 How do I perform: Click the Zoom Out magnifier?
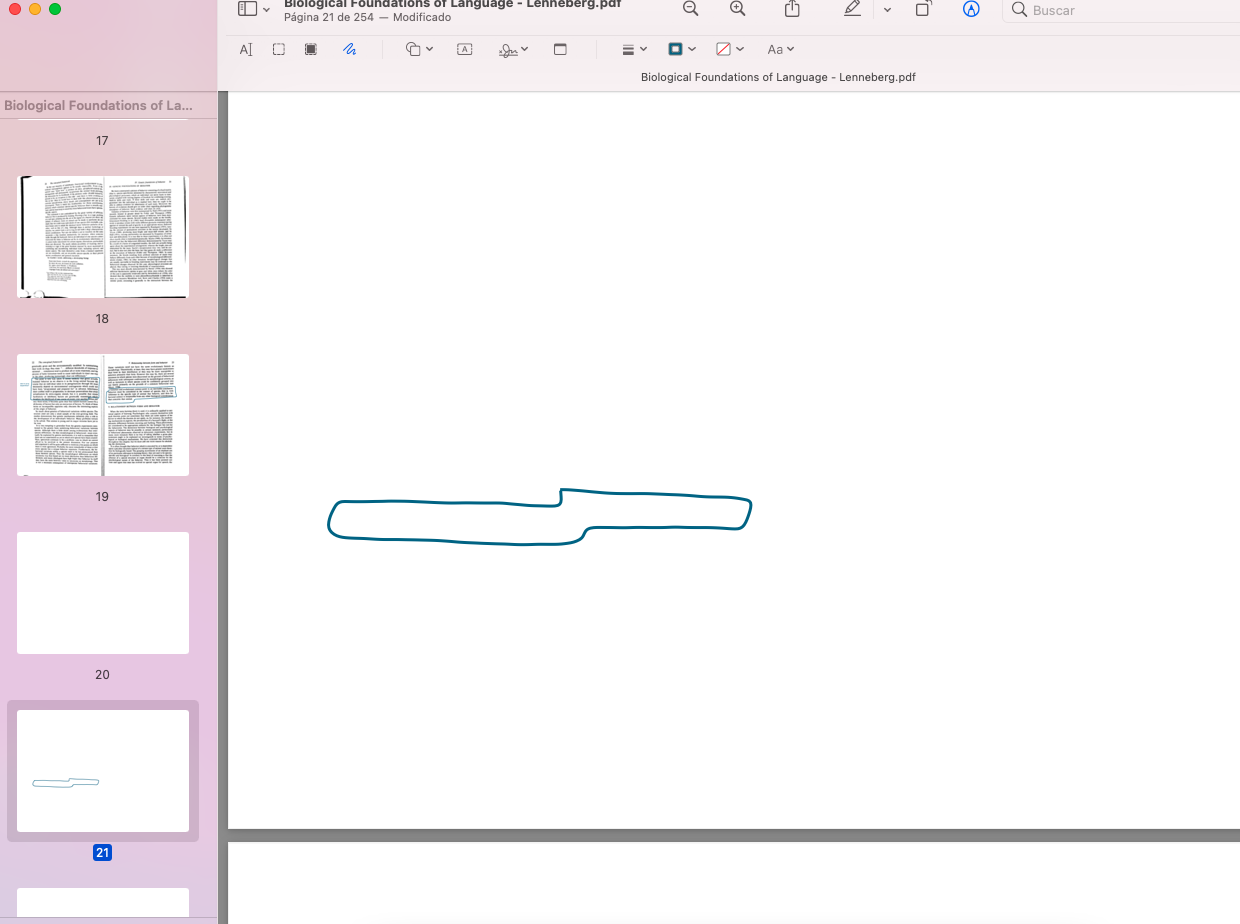pos(690,9)
